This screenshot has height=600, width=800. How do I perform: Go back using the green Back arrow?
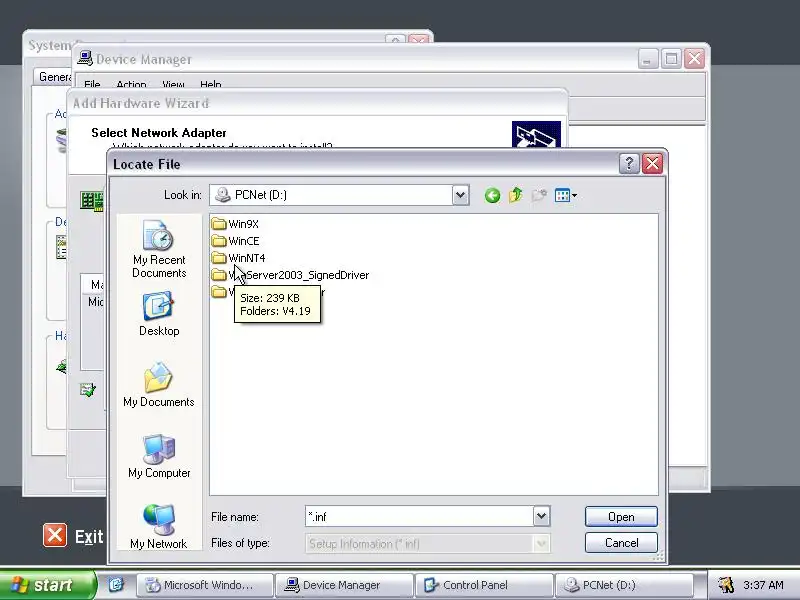pyautogui.click(x=492, y=195)
